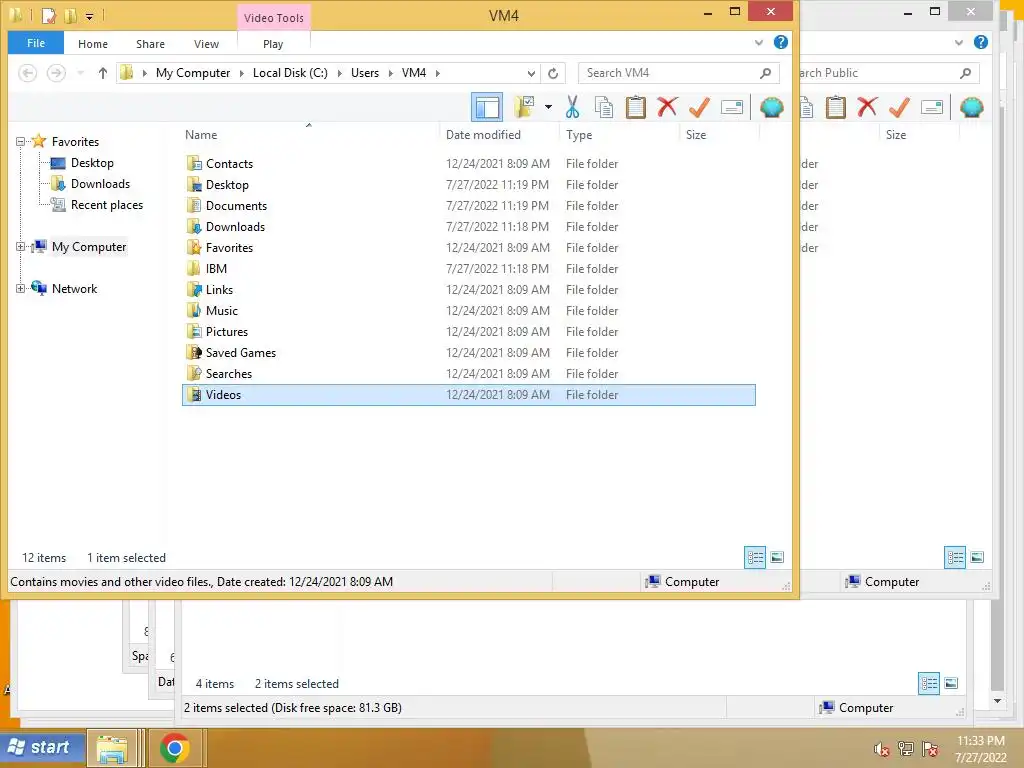Open the recent locations dropdown arrow
1024x768 pixels.
(80, 73)
